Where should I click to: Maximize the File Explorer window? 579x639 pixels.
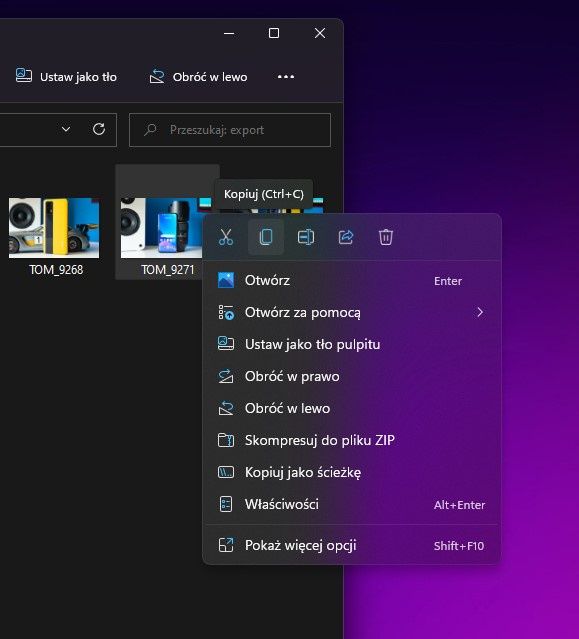274,33
